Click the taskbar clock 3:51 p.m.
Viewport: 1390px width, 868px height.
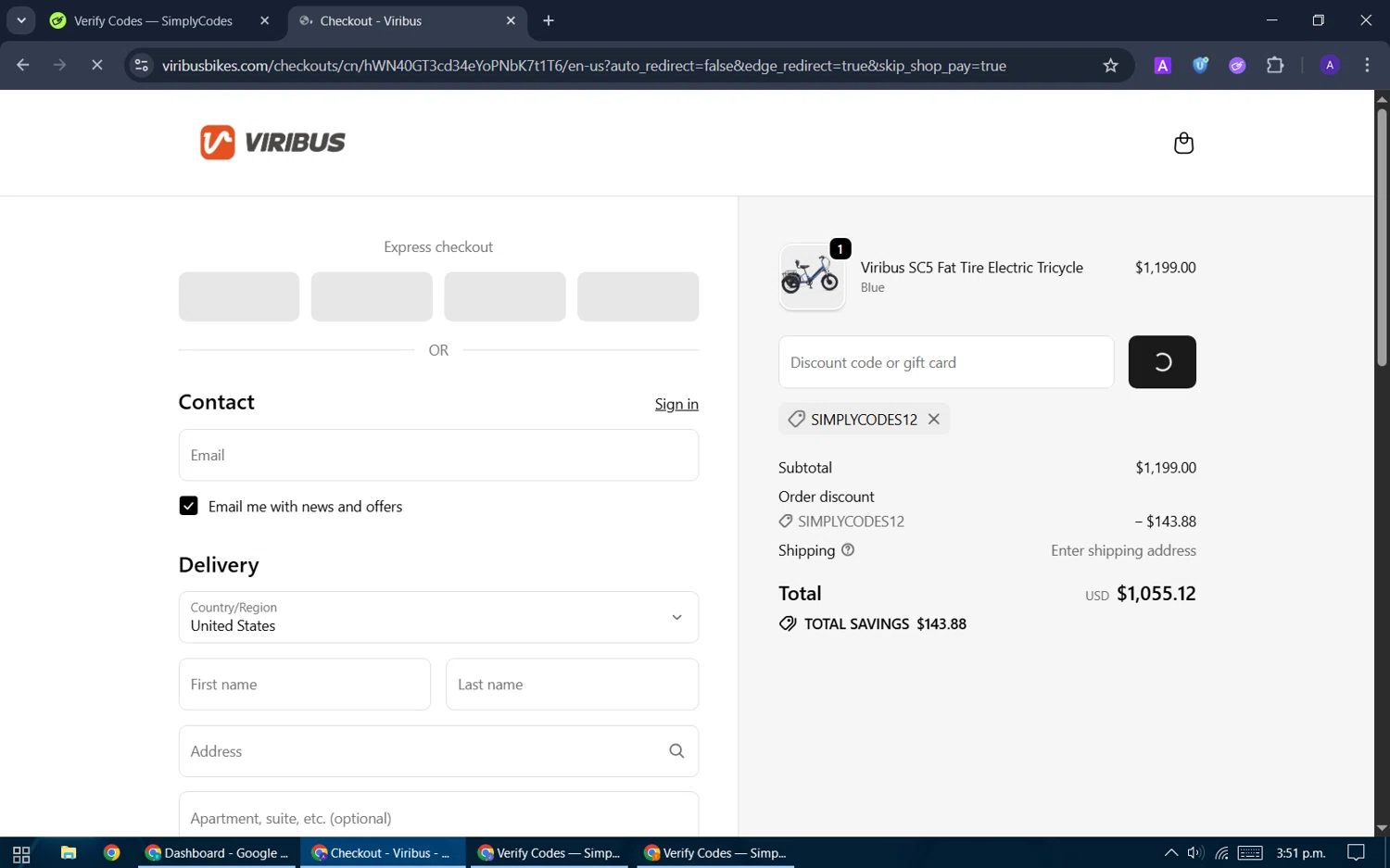coord(1301,853)
